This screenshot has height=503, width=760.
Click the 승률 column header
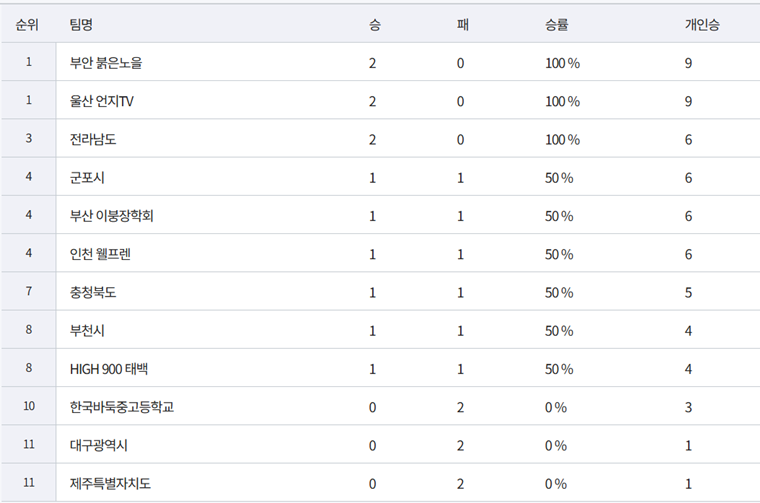(x=556, y=24)
